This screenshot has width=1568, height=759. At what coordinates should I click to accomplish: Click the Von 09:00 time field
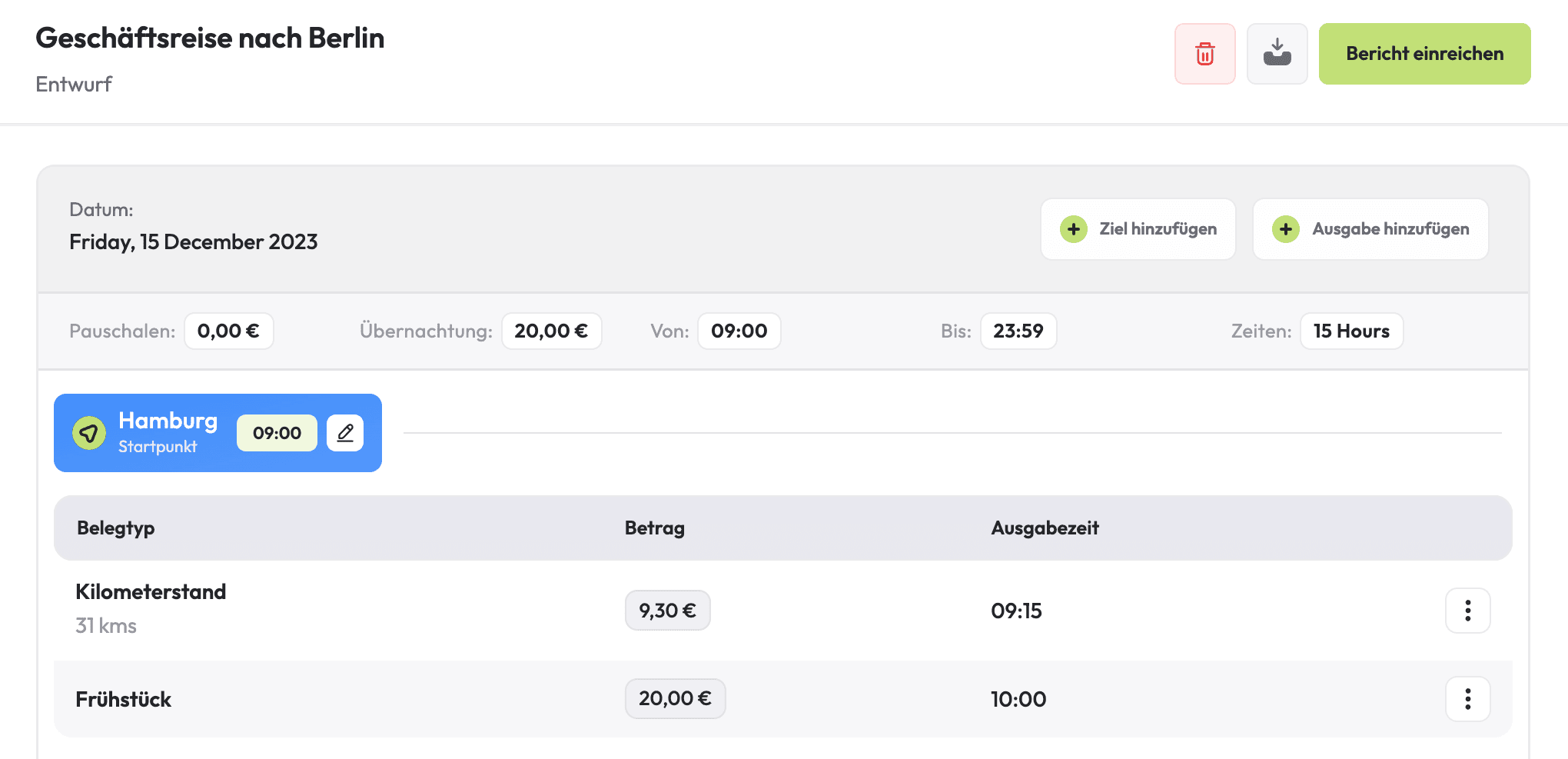[x=739, y=331]
